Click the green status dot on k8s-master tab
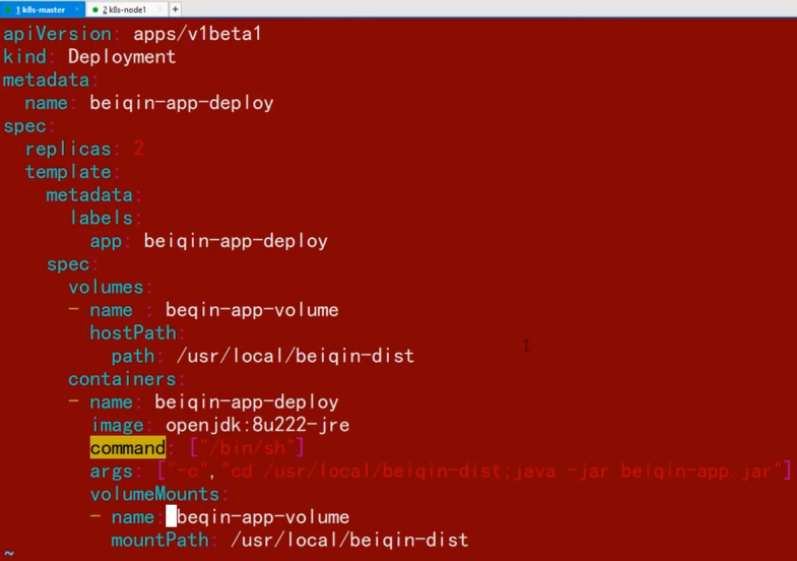The height and width of the screenshot is (561, 797). point(8,10)
